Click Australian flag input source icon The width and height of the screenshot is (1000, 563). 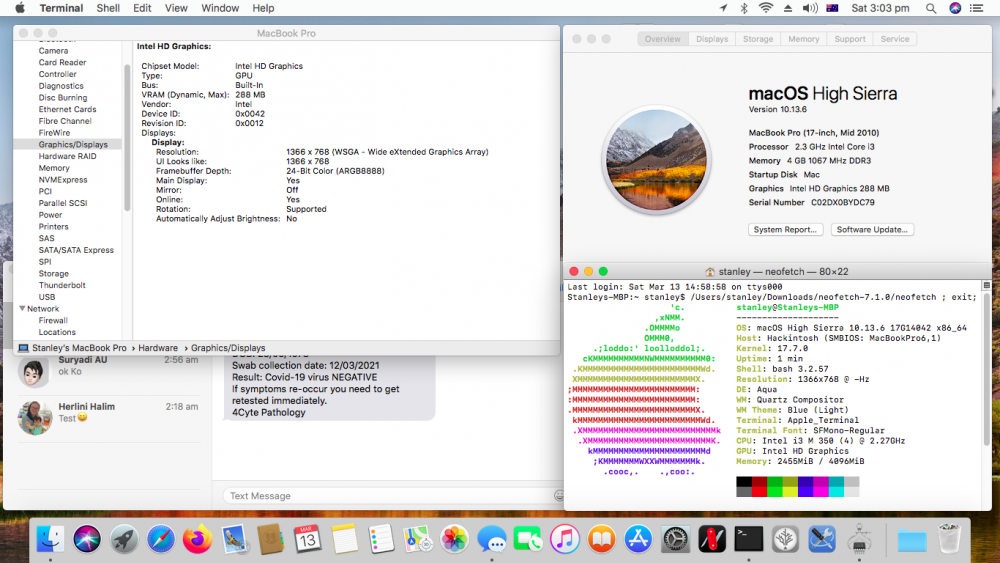[832, 8]
